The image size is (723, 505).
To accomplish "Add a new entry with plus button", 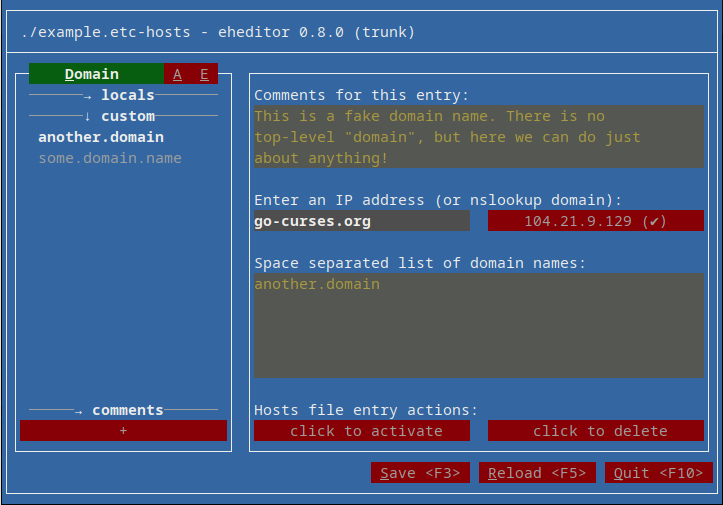I will [123, 431].
